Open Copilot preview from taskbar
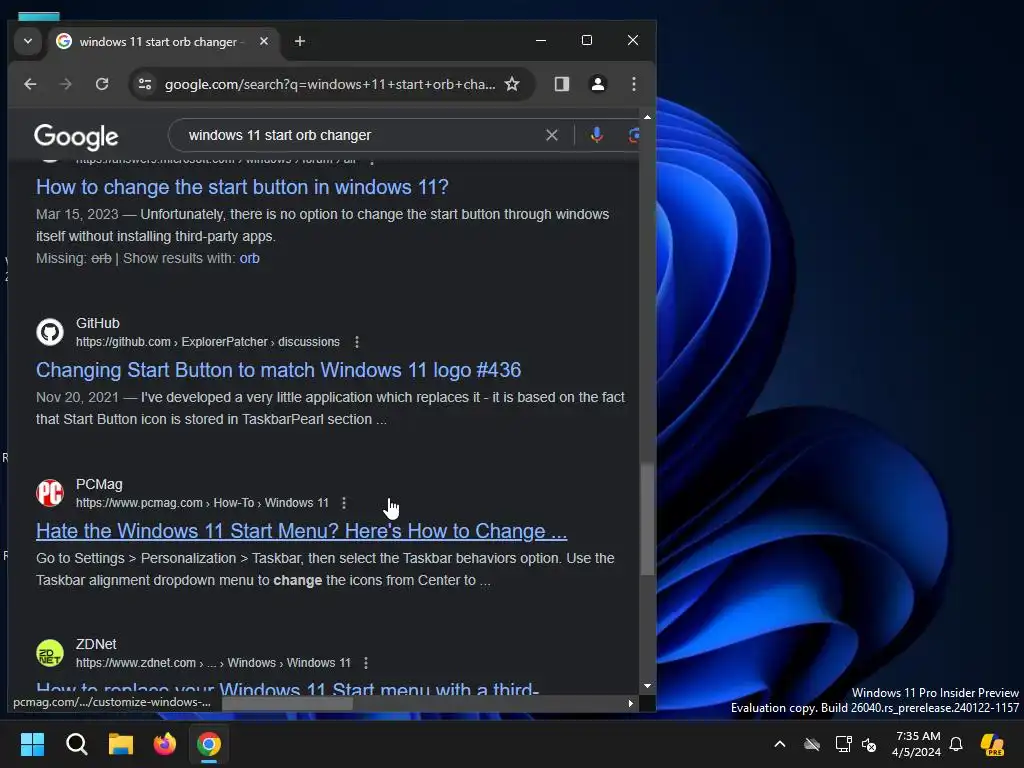 pos(993,744)
